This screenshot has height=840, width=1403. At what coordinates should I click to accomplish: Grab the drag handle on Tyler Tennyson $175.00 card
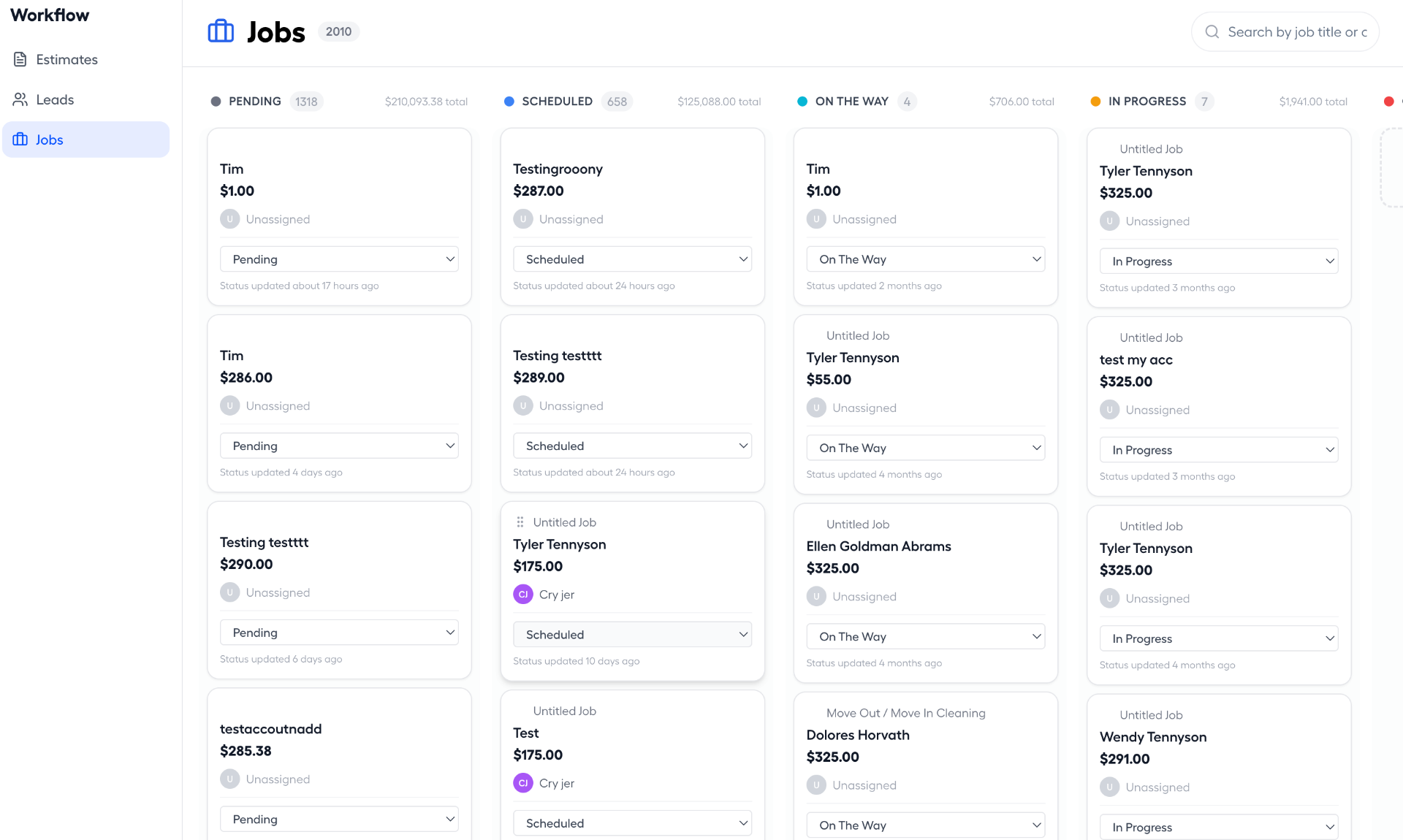tap(520, 522)
